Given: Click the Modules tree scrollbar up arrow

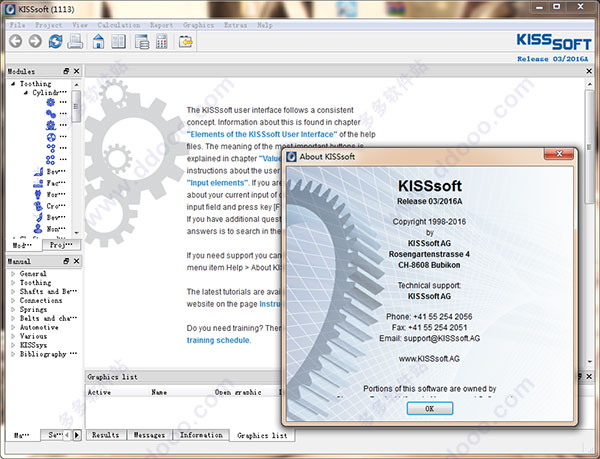Looking at the screenshot, I should [77, 85].
